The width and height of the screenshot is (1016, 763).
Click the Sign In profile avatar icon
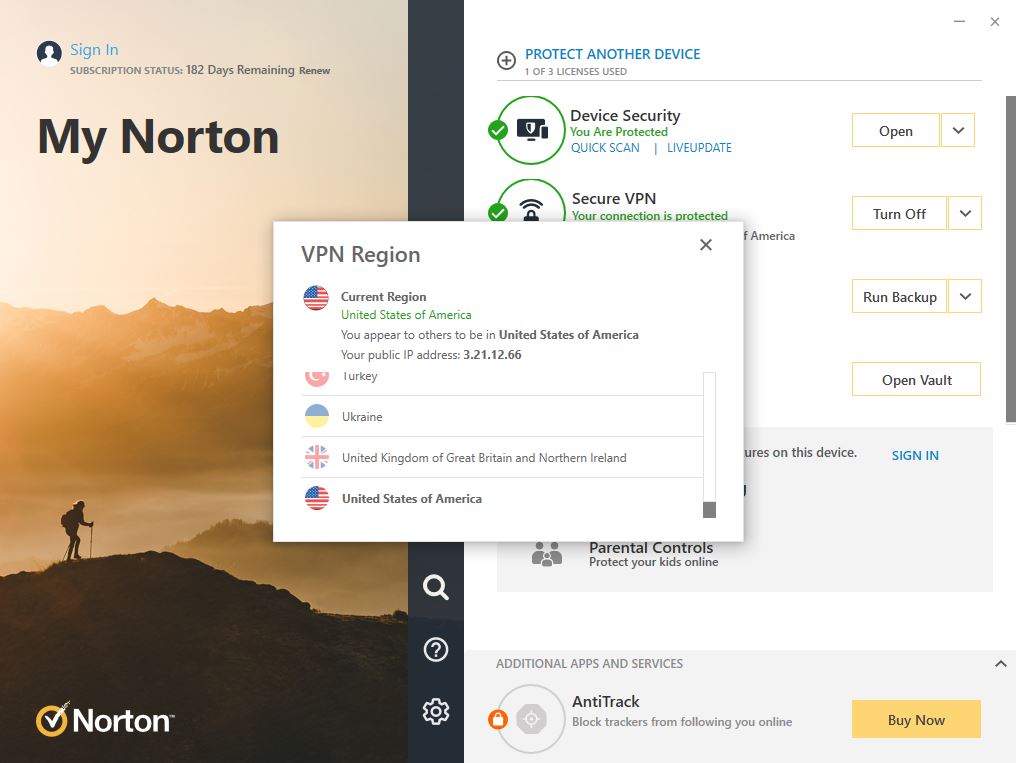(49, 53)
